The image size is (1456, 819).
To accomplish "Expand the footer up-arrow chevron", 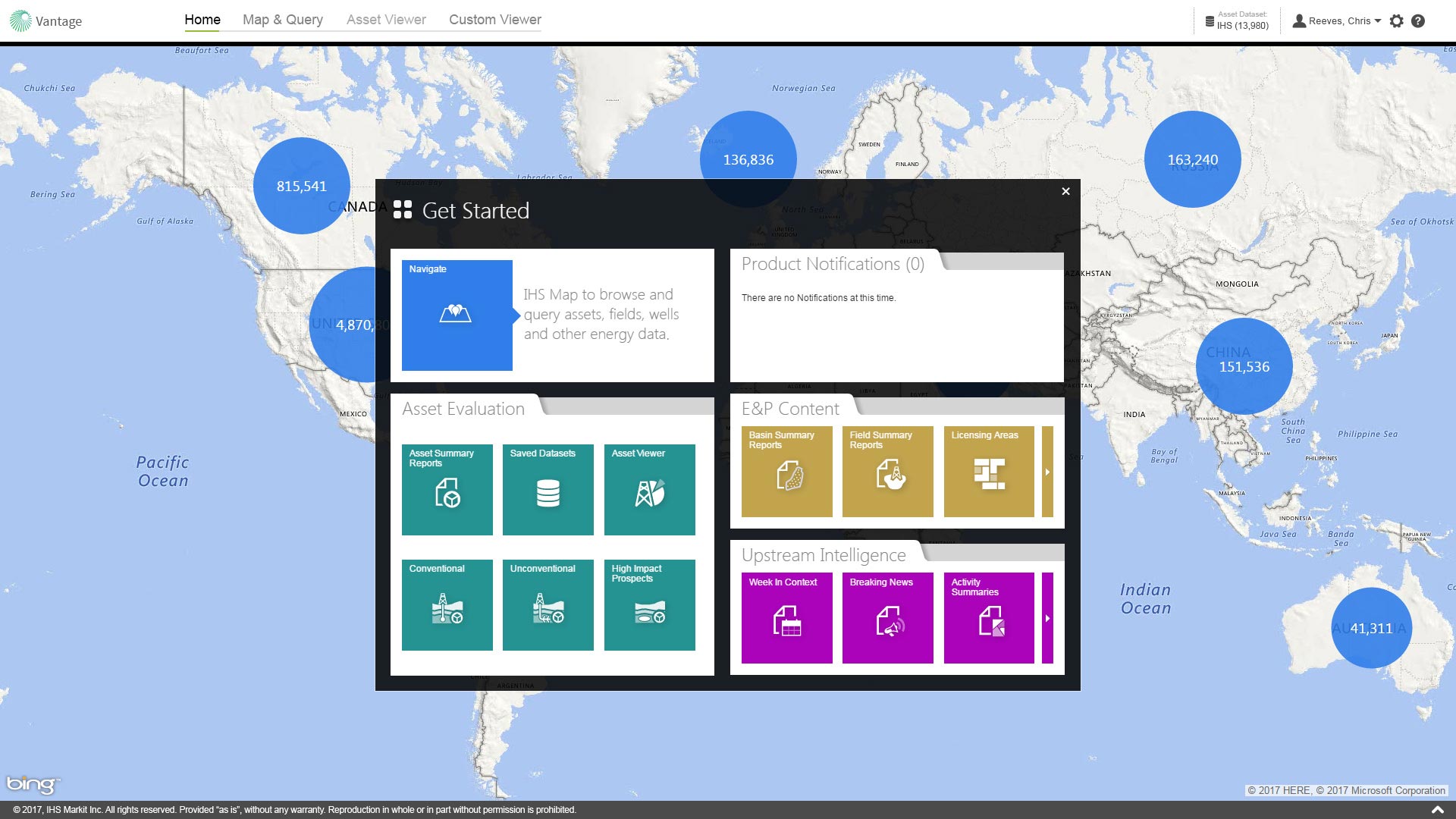I will (1437, 810).
